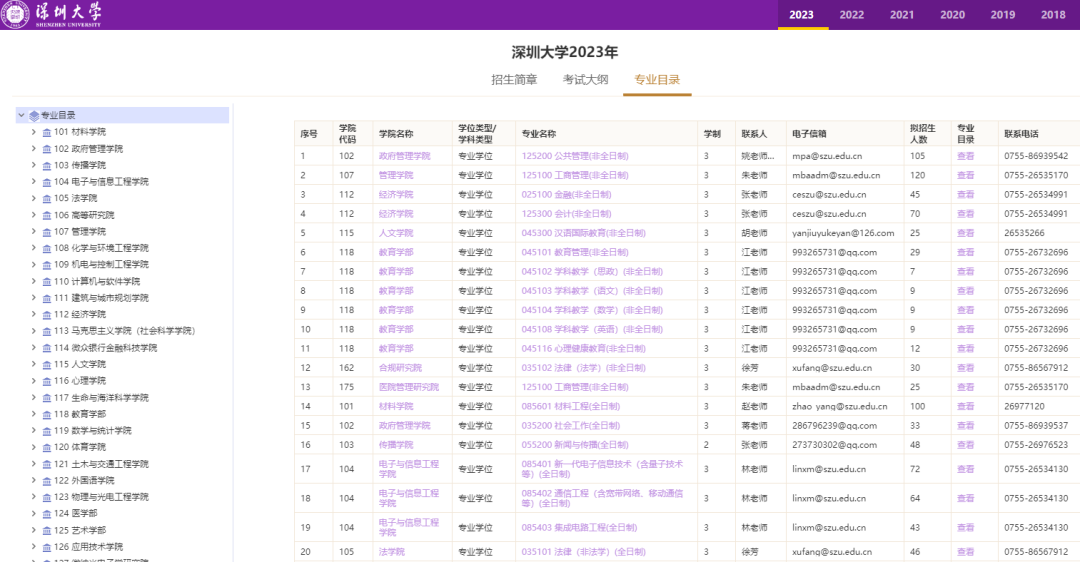The image size is (1080, 562).
Task: Click the 深圳大学2023年 page title
Action: pos(564,52)
